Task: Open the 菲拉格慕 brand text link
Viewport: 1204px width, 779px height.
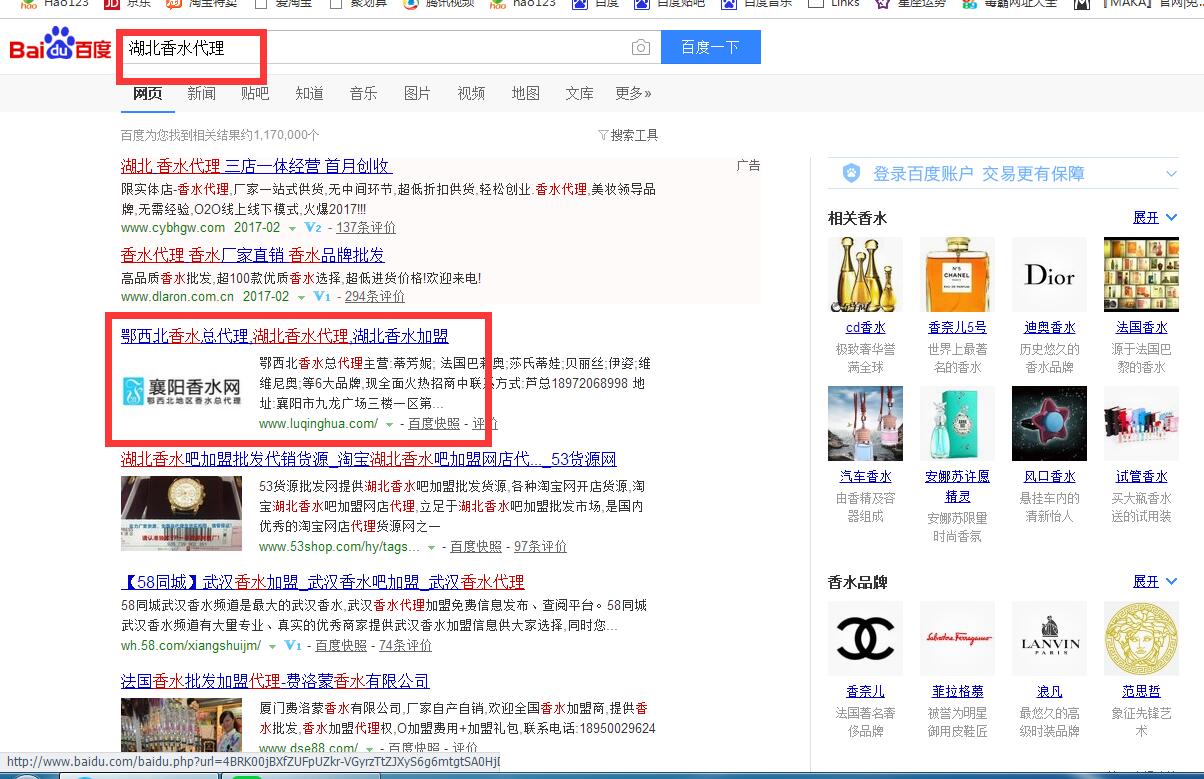Action: point(957,692)
